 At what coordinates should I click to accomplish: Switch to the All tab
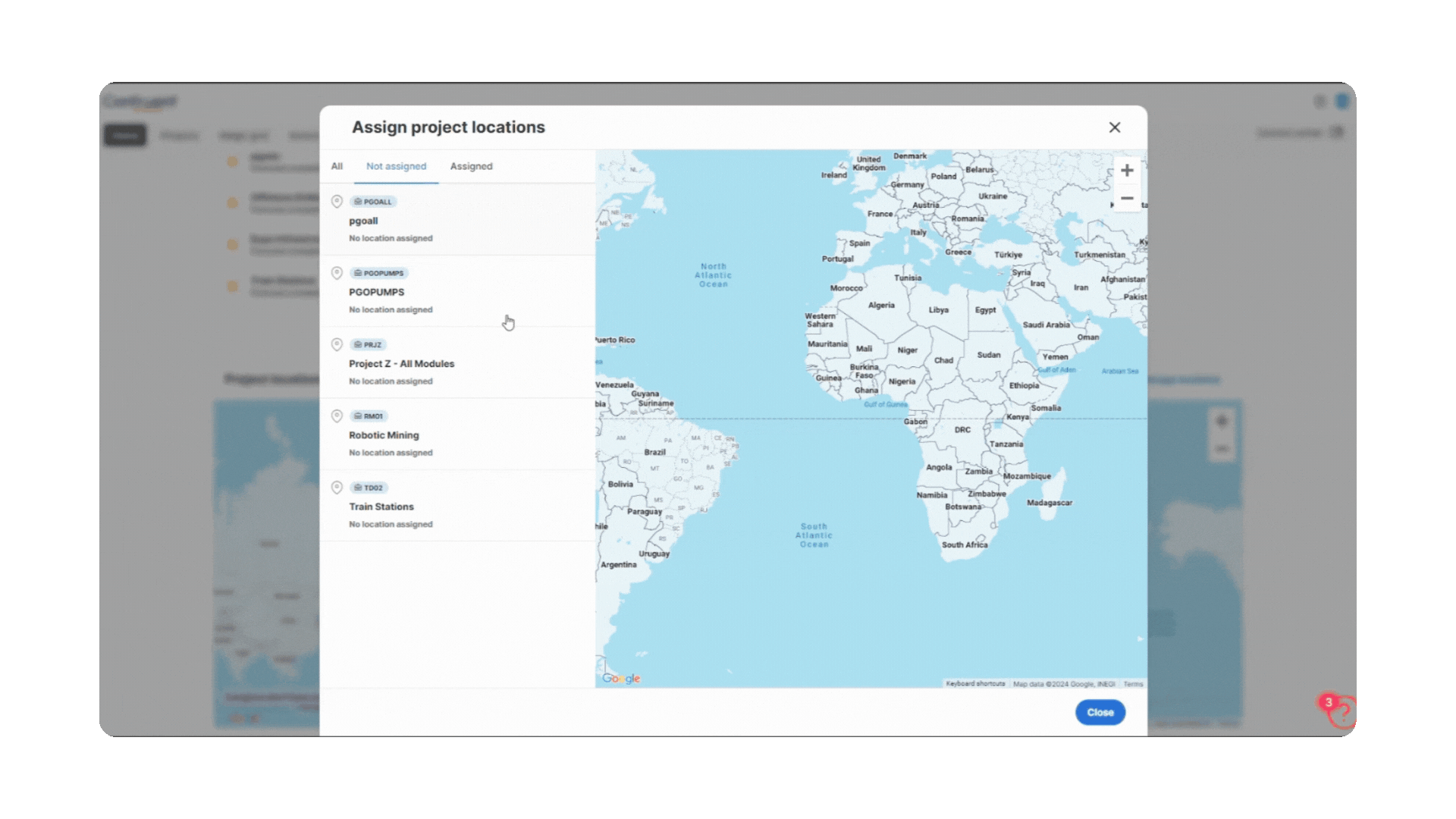[x=337, y=166]
